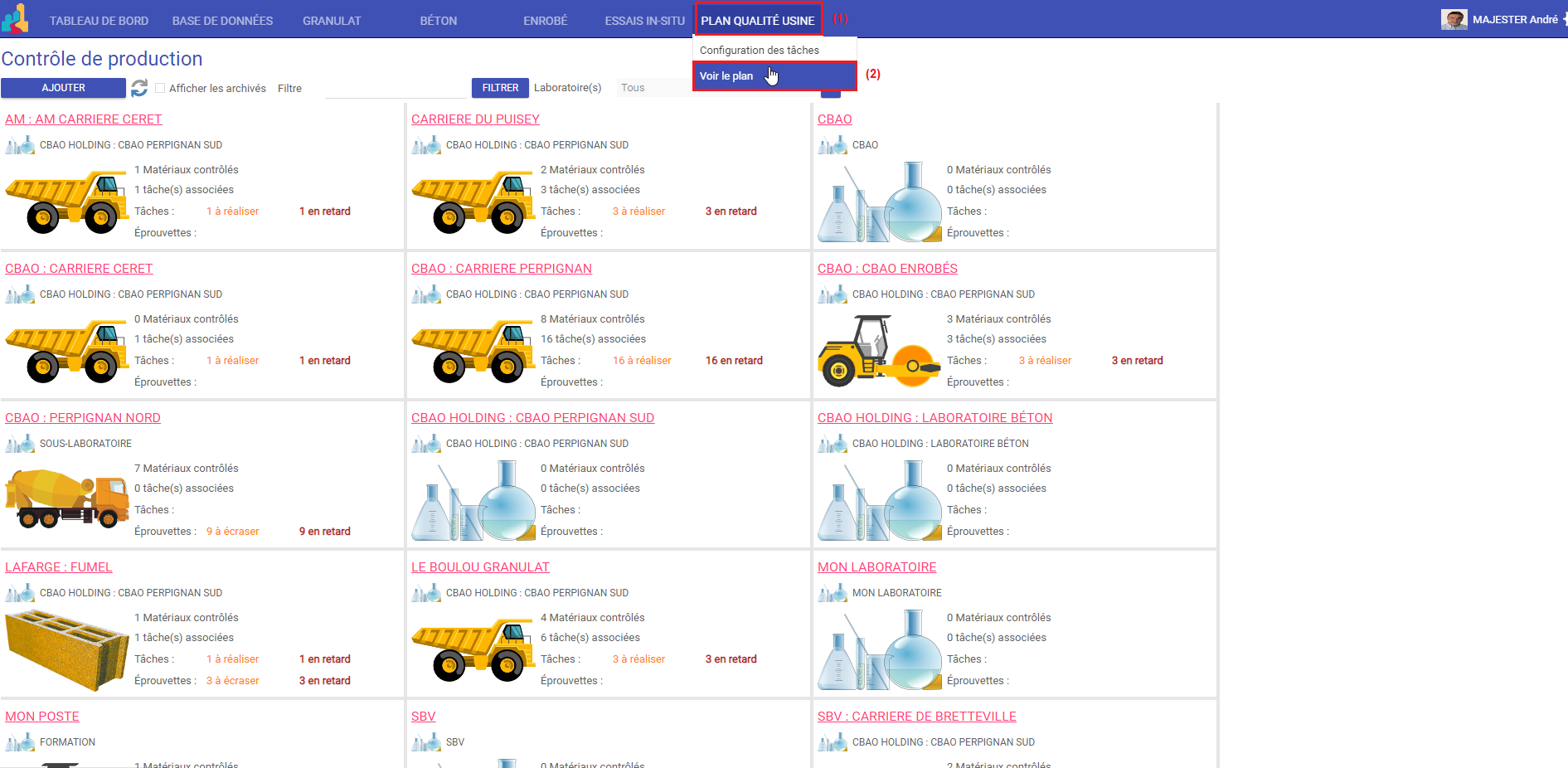Click the flask image for CBAO HOLDING : CBAO PERPIGNAN SUD

coord(473,500)
